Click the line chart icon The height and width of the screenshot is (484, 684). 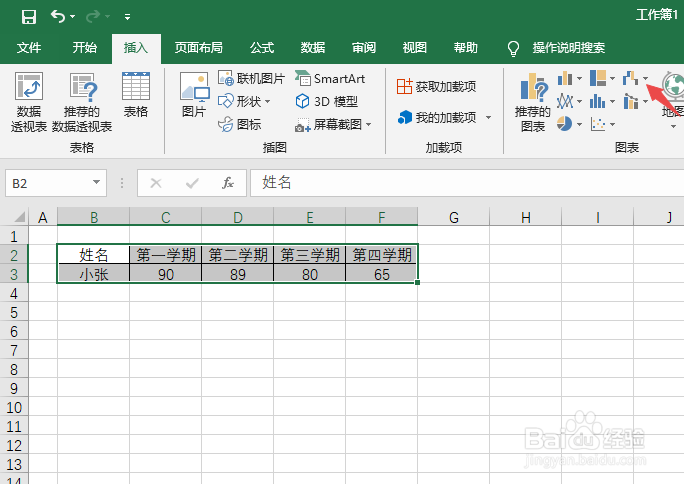point(565,102)
